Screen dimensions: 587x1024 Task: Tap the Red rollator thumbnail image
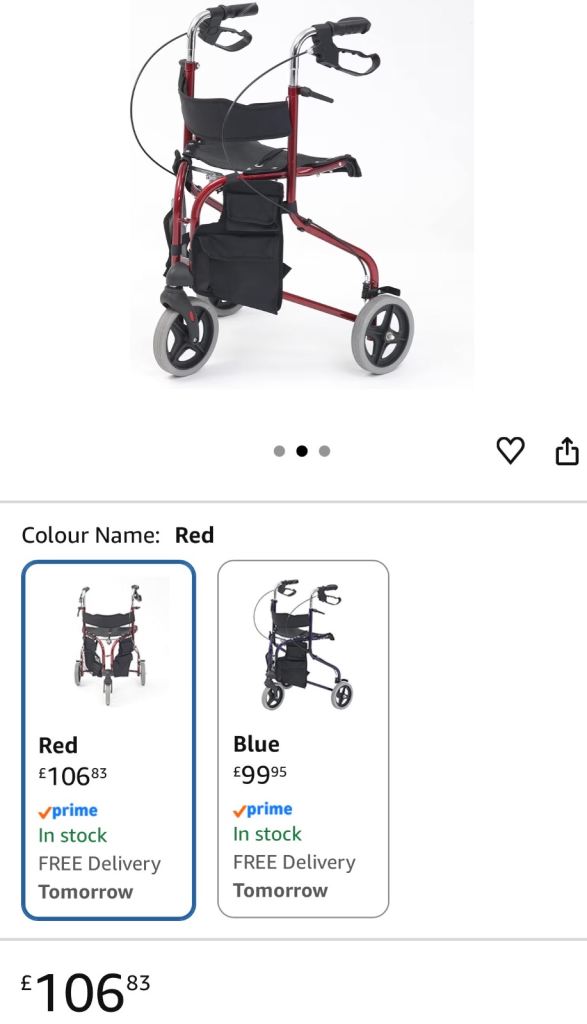point(109,645)
